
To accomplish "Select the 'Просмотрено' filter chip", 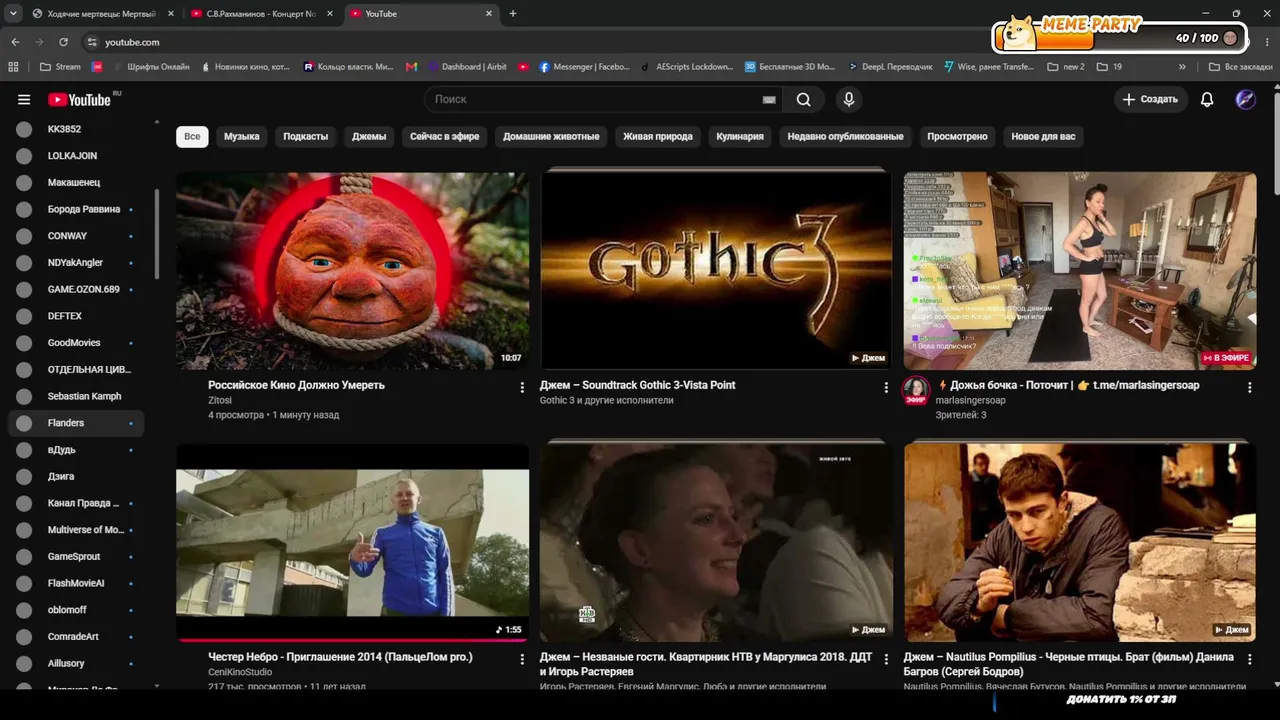I will pyautogui.click(x=957, y=136).
